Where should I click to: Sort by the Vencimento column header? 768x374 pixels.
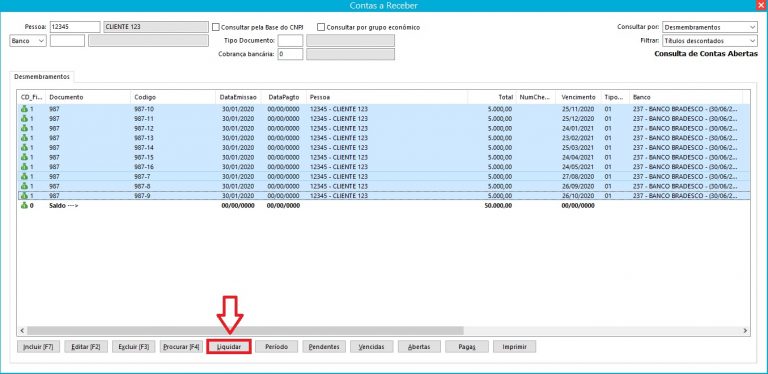[578, 97]
